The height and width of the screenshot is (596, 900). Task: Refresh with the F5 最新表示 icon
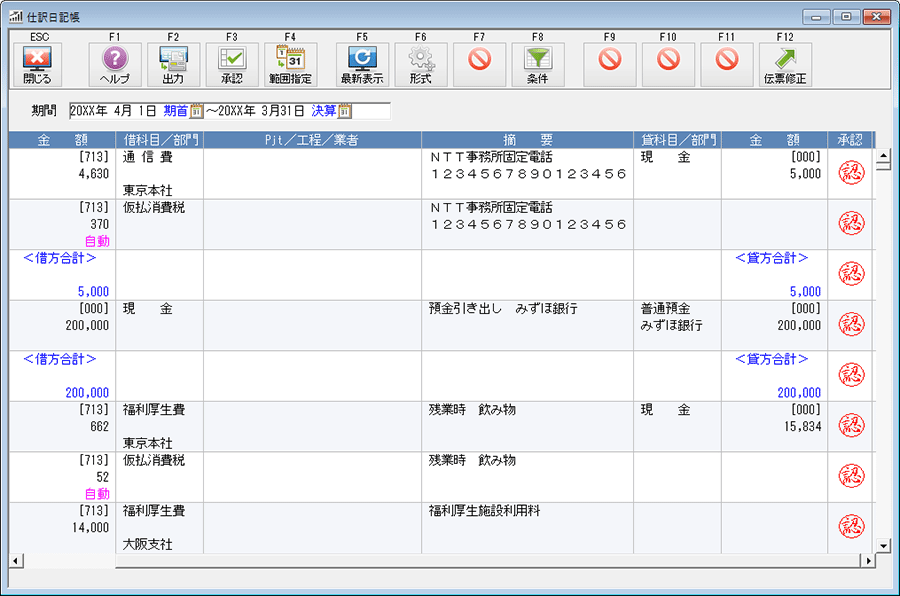[362, 64]
